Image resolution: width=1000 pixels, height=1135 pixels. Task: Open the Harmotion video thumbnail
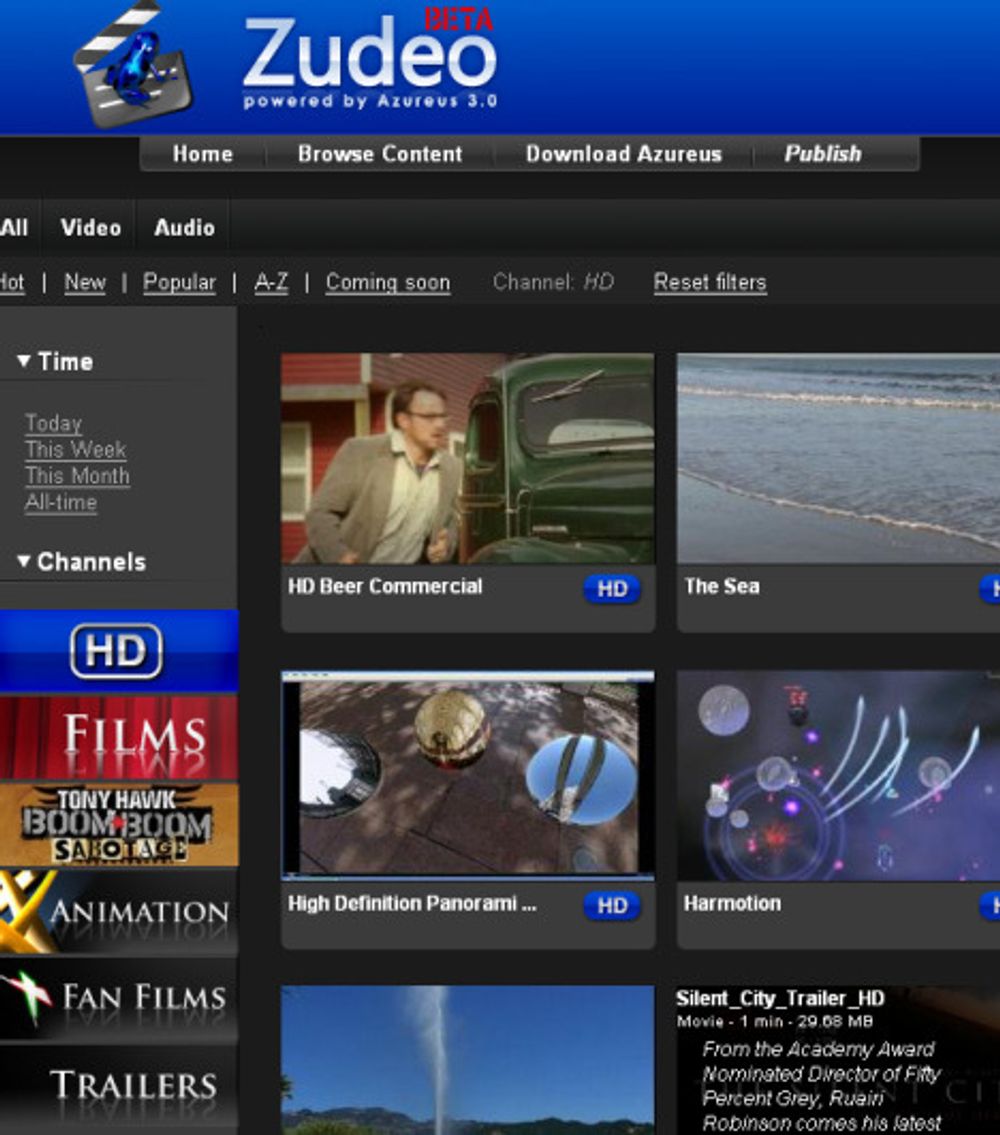point(839,775)
